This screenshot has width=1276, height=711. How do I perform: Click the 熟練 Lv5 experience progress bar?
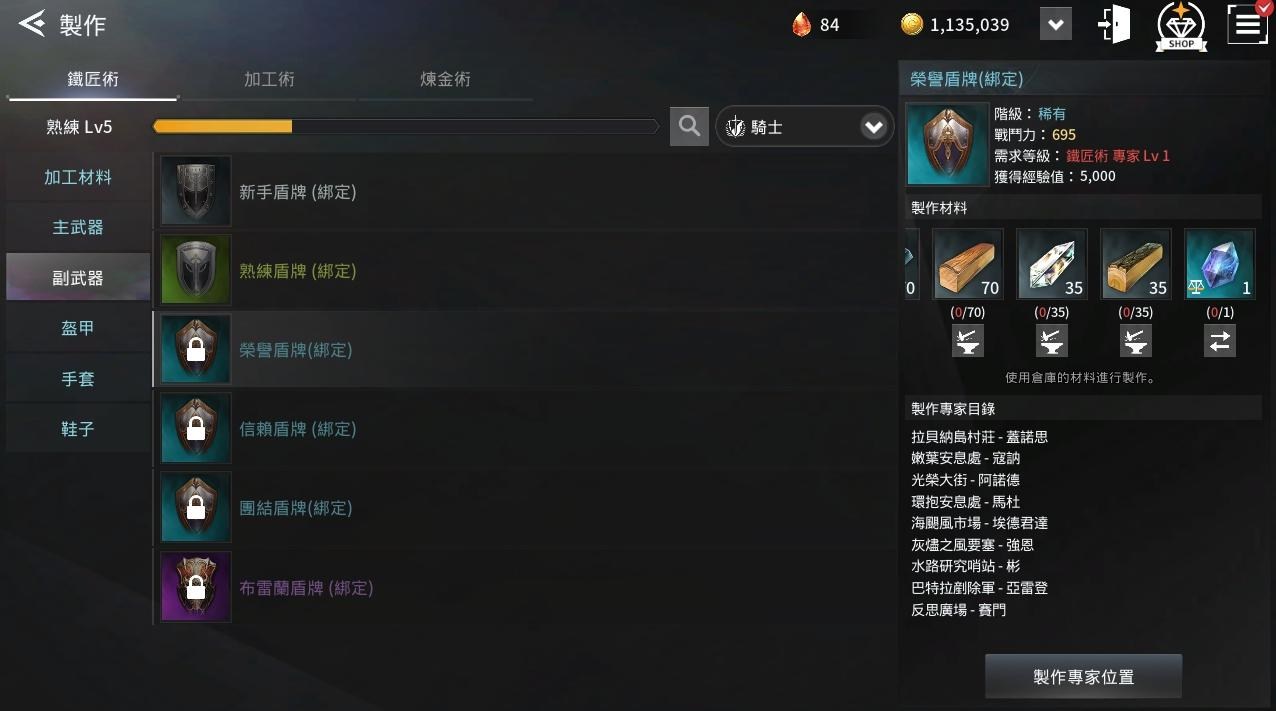pos(406,127)
